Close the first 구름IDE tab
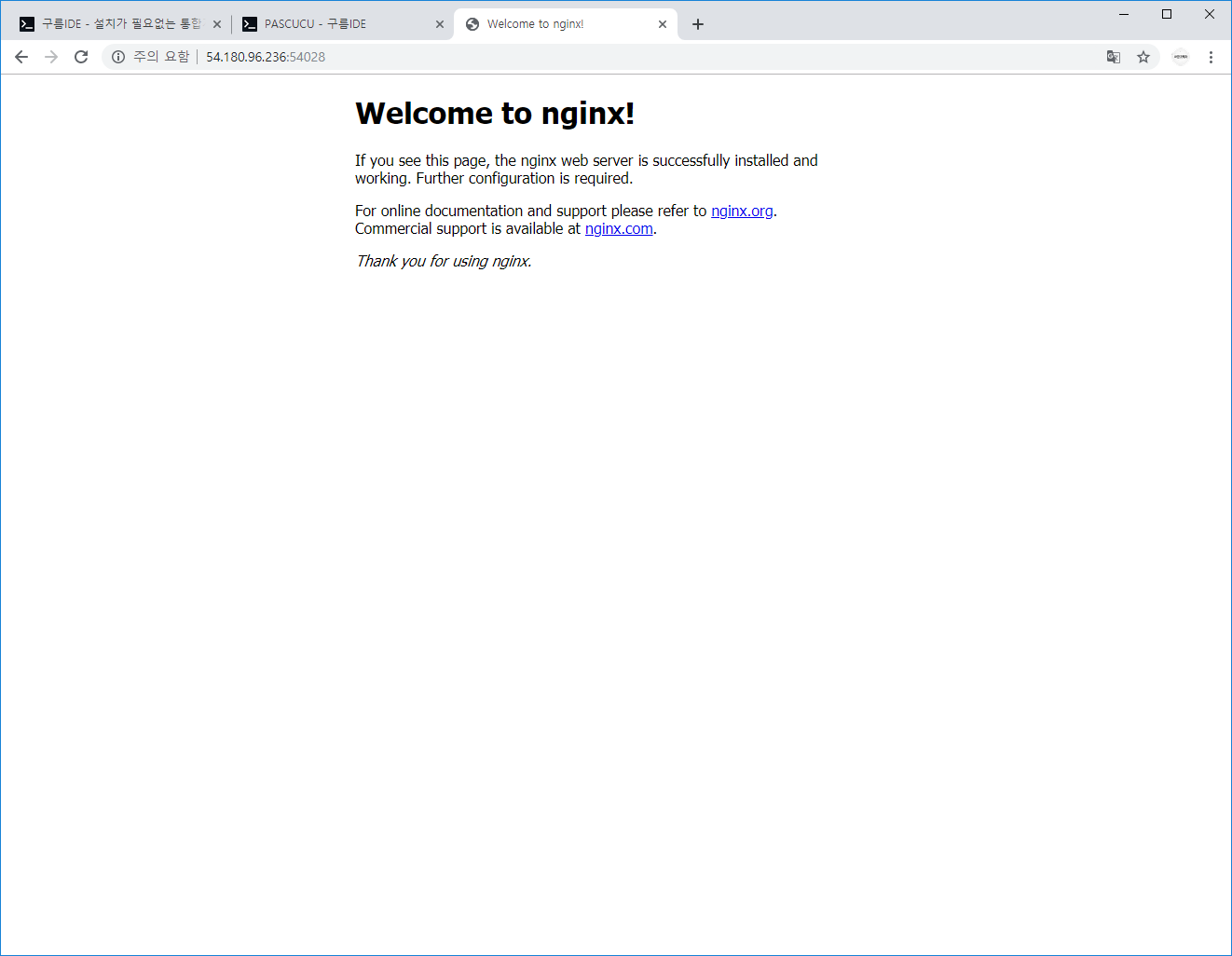Viewport: 1232px width, 956px height. 217,24
